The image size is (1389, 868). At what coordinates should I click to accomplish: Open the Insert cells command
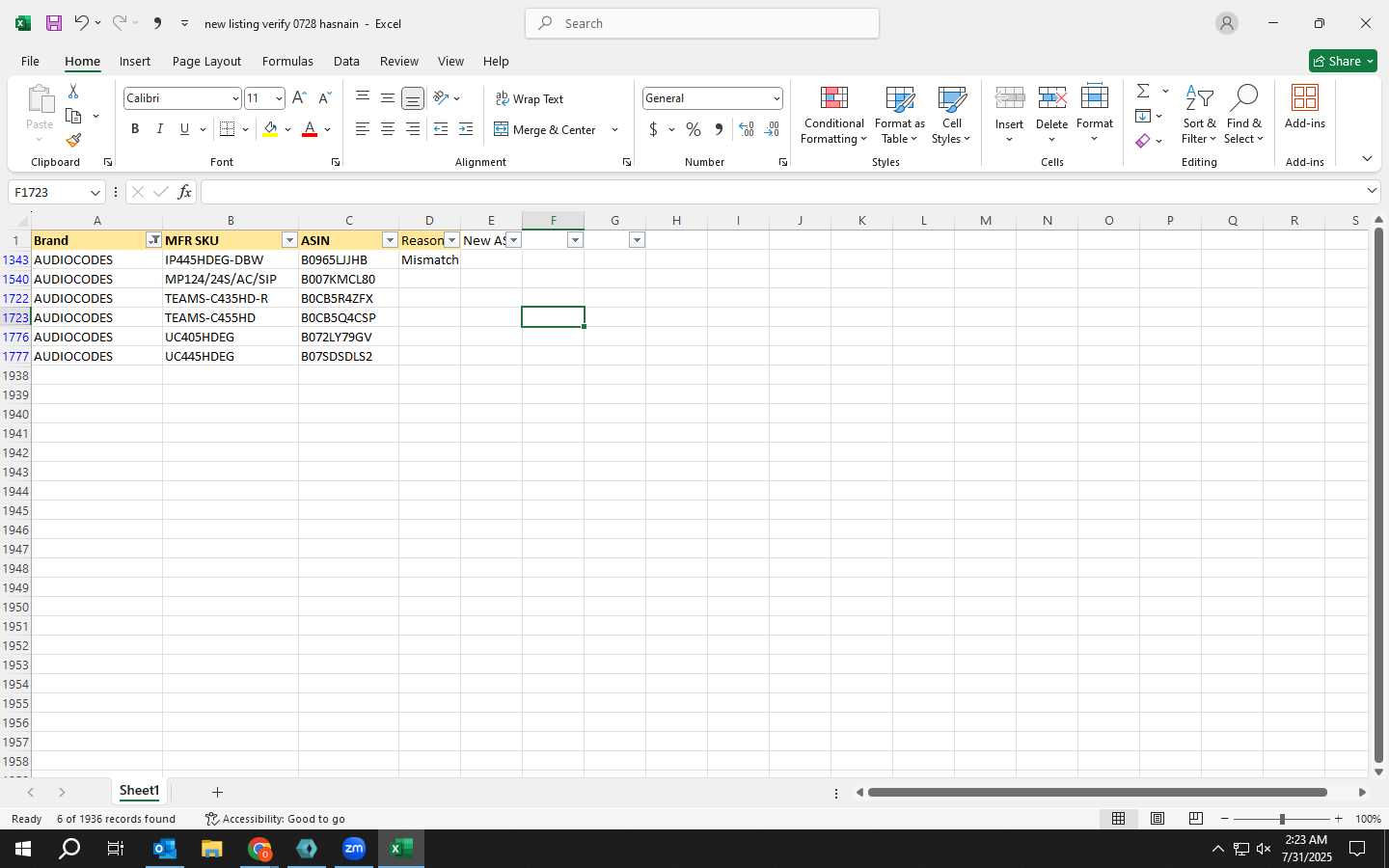coord(1009,114)
